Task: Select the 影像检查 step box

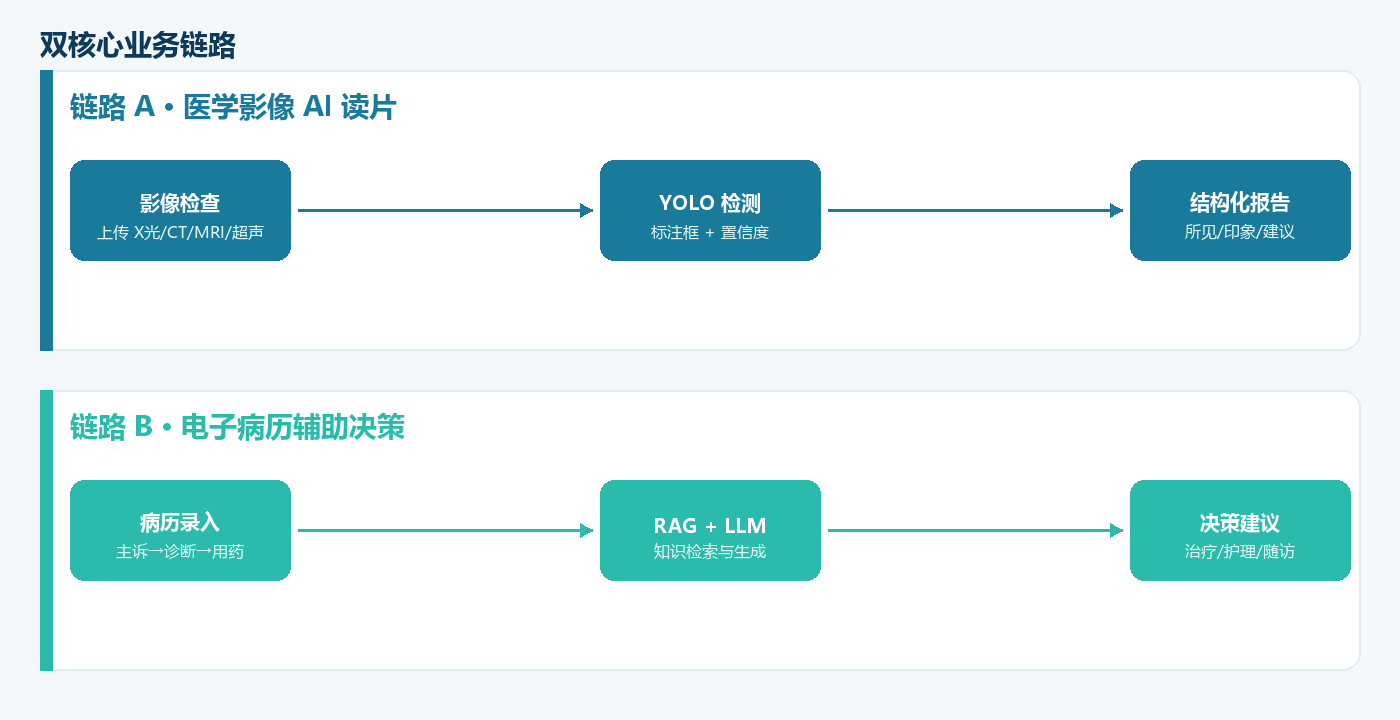Action: (180, 210)
